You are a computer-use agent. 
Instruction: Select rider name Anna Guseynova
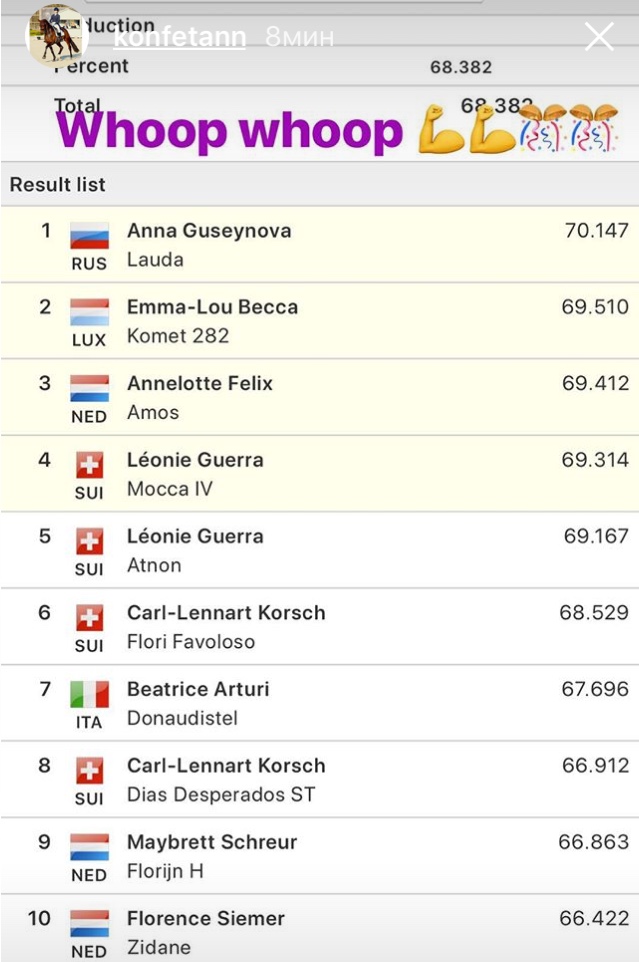click(x=209, y=231)
